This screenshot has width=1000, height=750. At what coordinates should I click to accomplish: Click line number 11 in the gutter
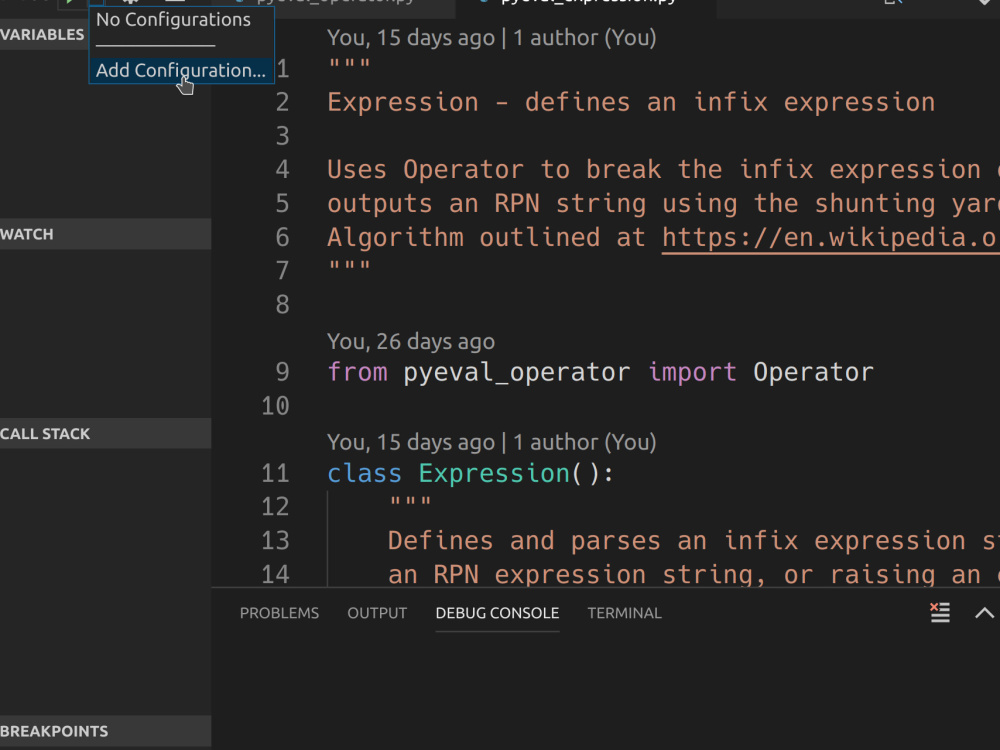click(276, 474)
